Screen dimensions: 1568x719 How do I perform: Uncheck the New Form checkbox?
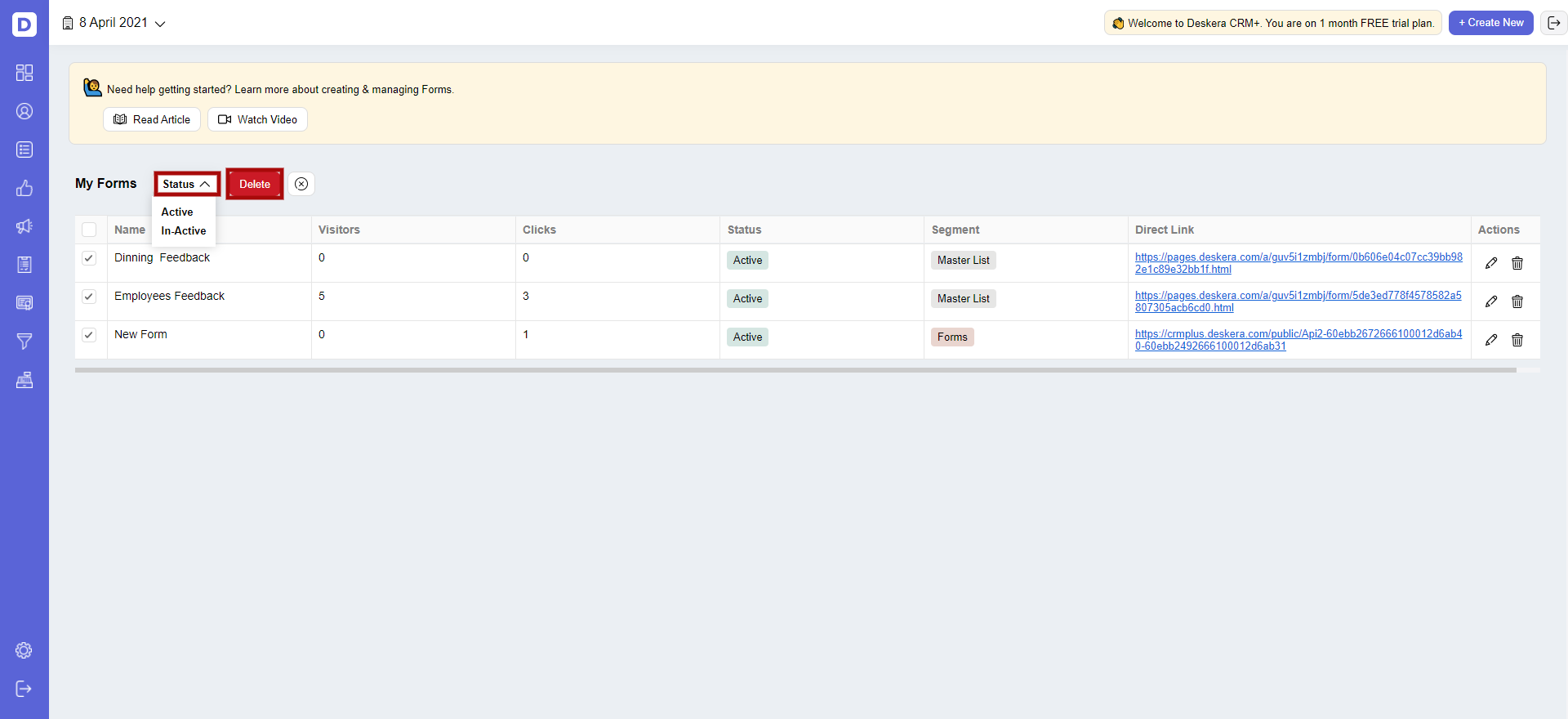tap(89, 335)
